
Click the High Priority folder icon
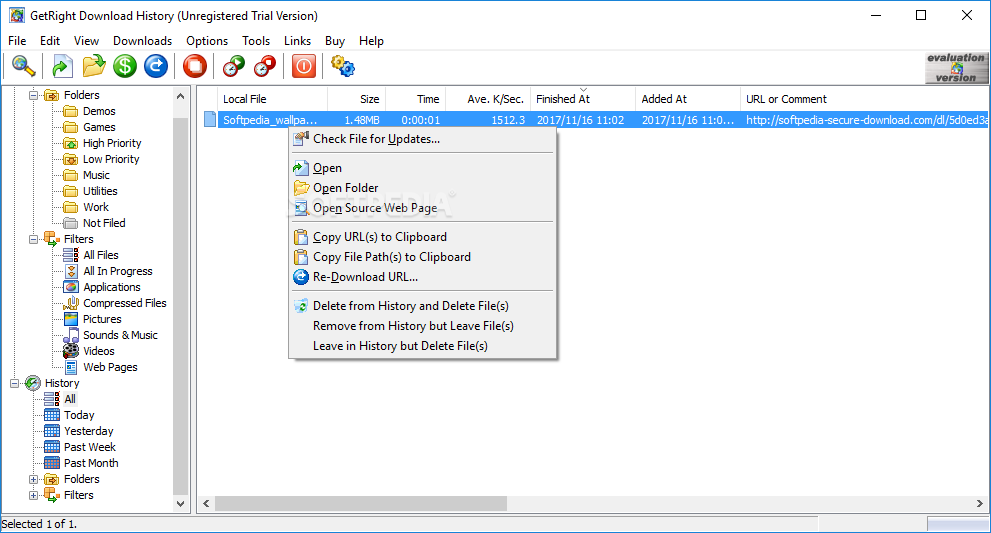[x=71, y=144]
